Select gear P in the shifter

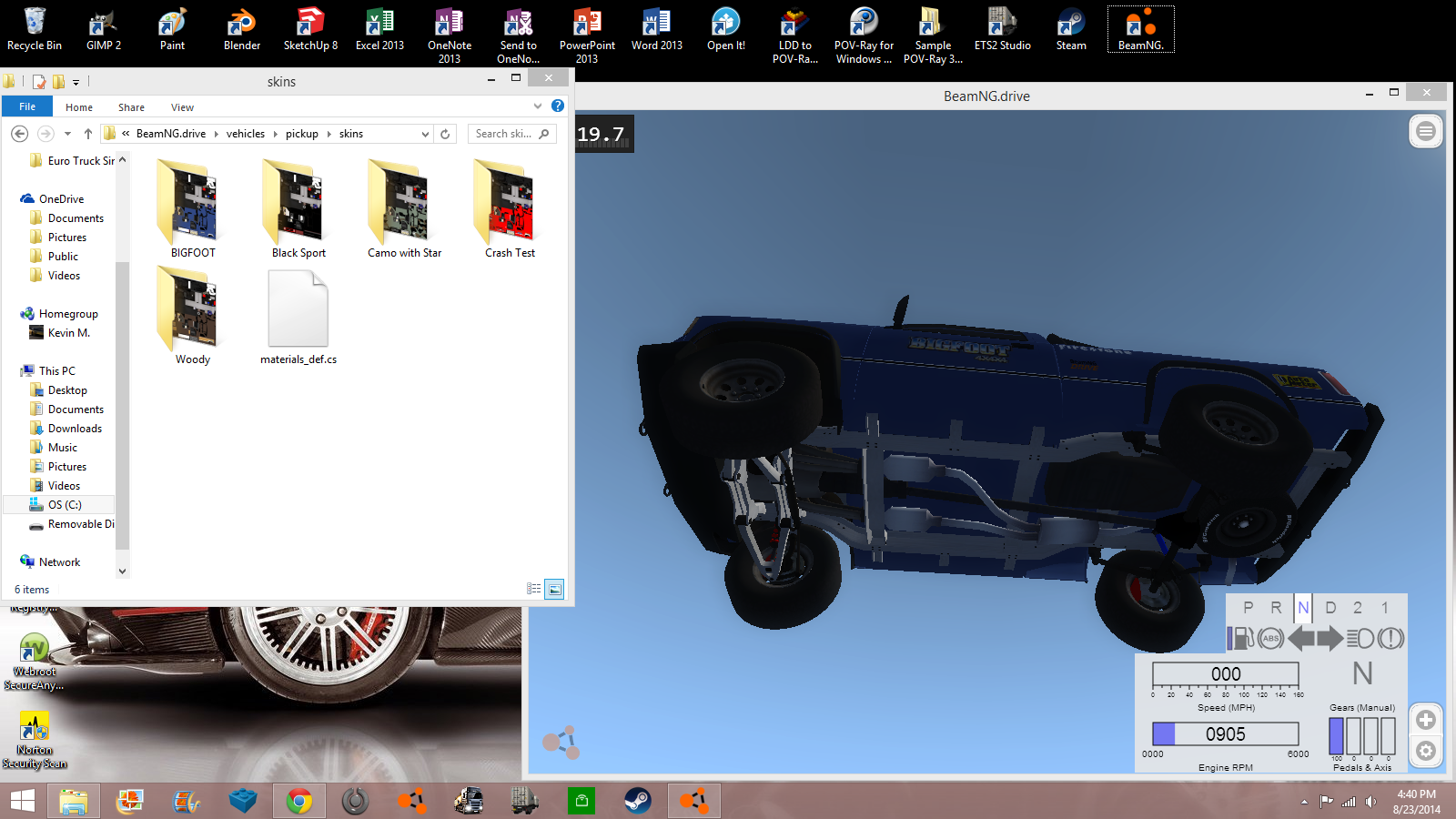(x=1249, y=608)
